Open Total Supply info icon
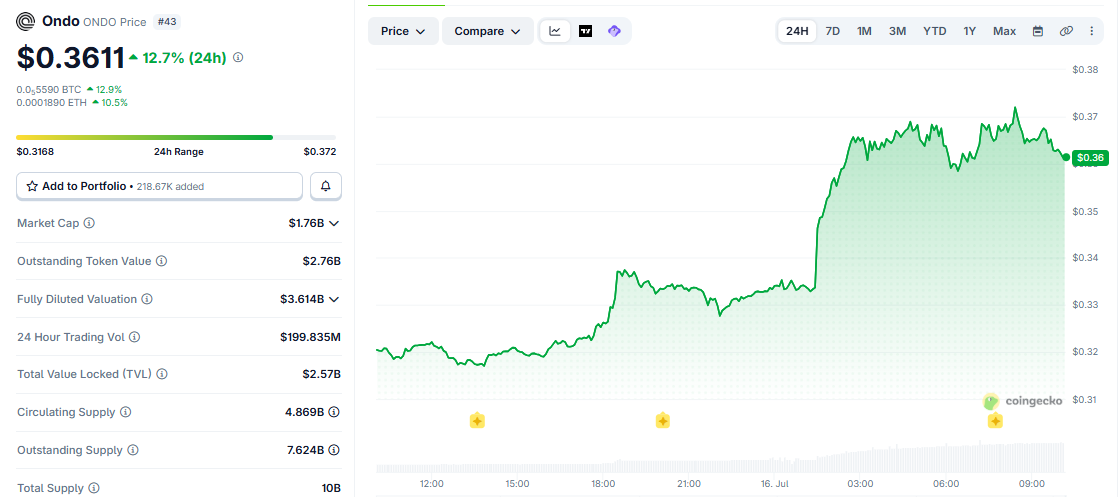1119x497 pixels. [94, 488]
